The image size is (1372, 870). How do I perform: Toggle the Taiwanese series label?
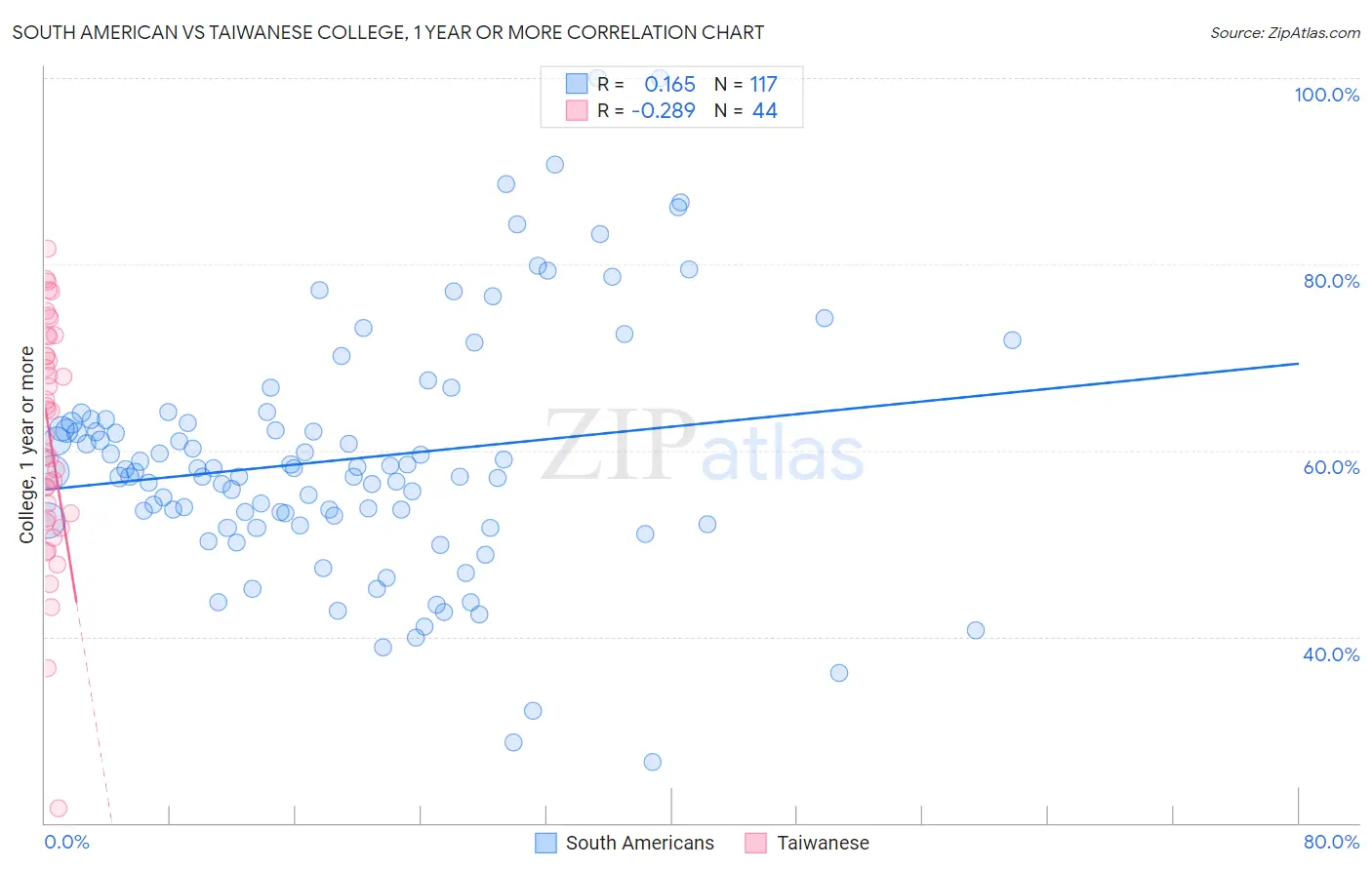click(823, 843)
